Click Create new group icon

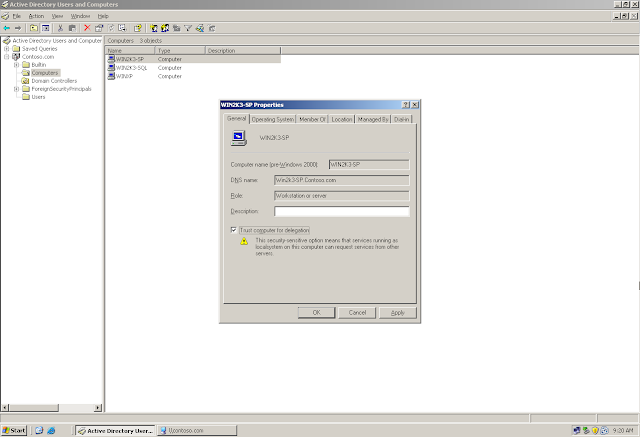165,28
